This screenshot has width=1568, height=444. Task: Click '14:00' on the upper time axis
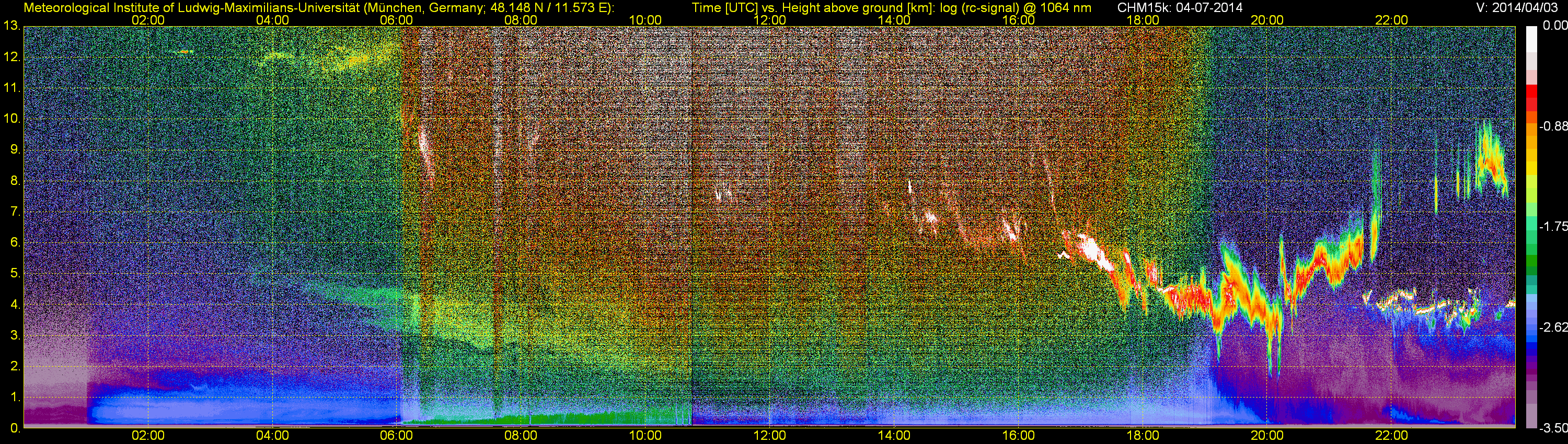click(894, 20)
